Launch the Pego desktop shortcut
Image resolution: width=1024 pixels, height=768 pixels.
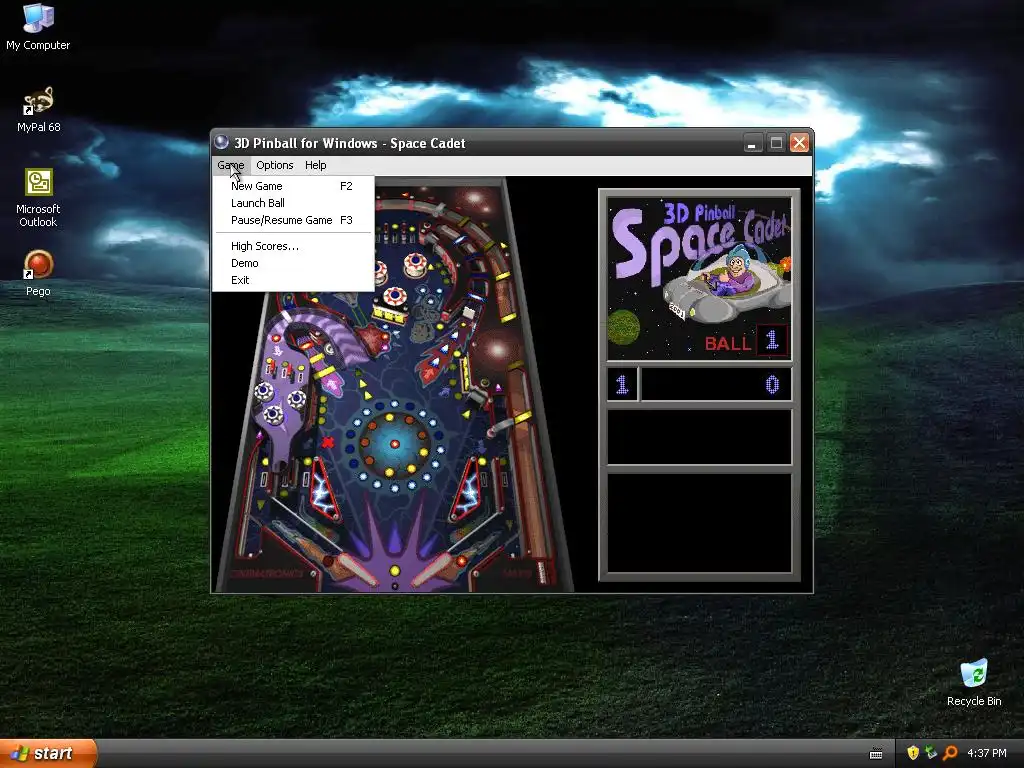coord(38,273)
